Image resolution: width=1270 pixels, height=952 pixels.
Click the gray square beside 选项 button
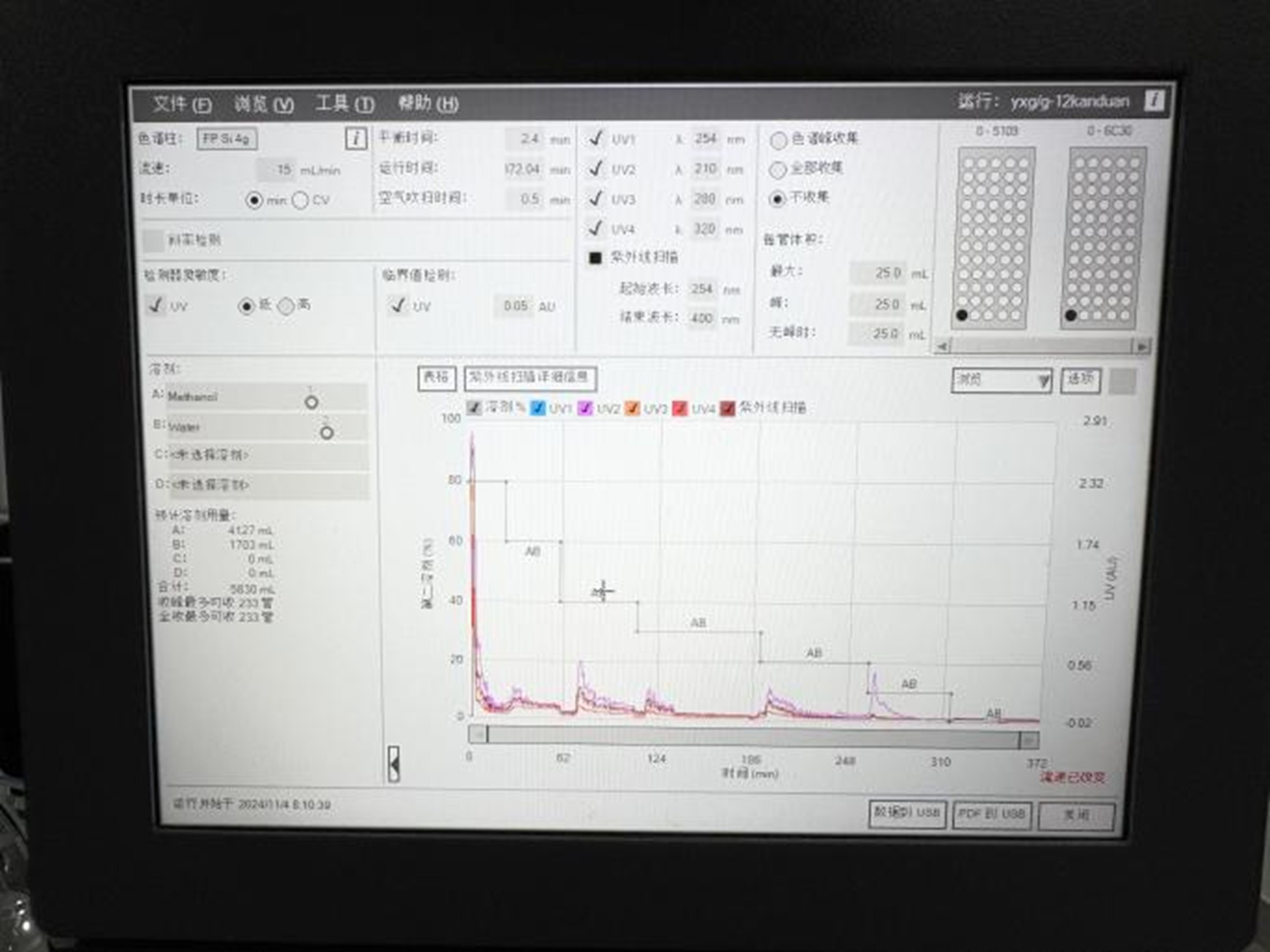click(1123, 381)
